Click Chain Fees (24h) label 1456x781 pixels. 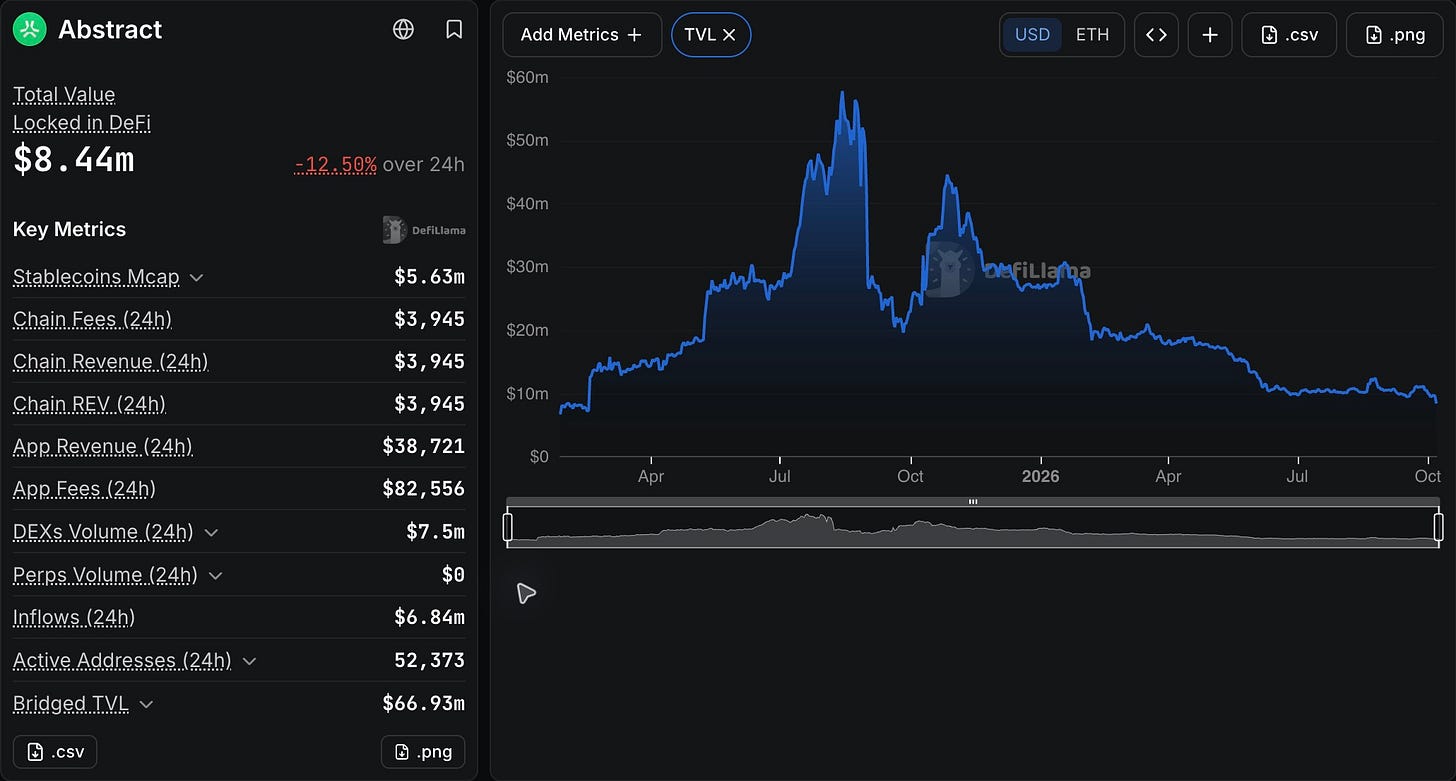click(92, 320)
